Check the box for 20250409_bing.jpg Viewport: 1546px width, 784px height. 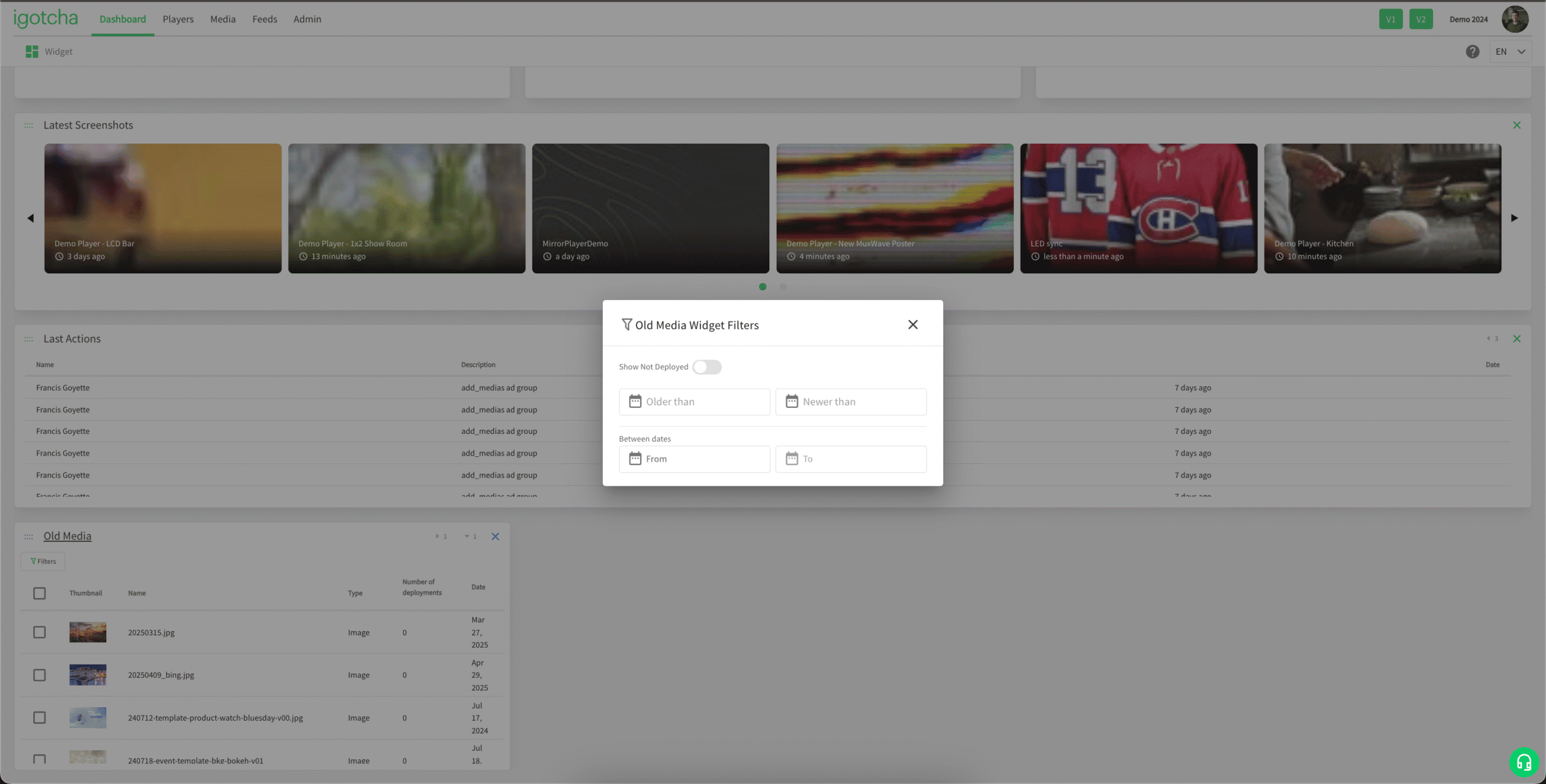[x=39, y=675]
